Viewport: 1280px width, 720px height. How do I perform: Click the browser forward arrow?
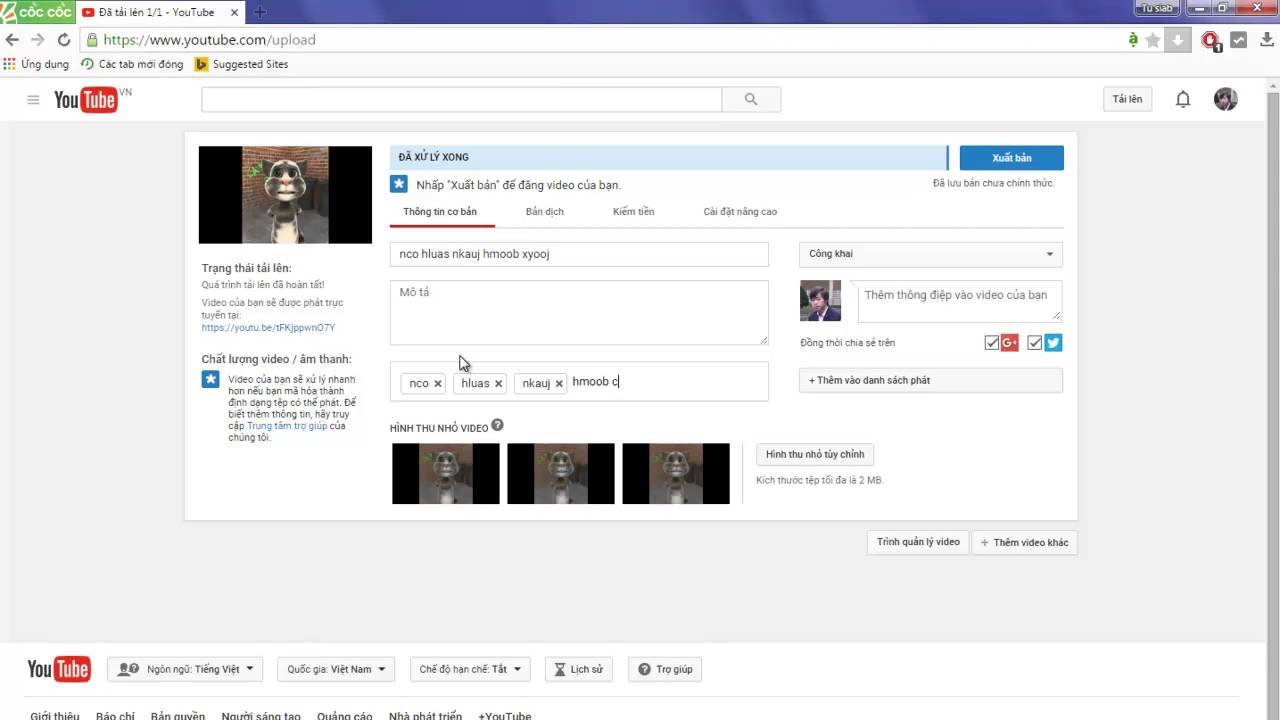point(38,40)
